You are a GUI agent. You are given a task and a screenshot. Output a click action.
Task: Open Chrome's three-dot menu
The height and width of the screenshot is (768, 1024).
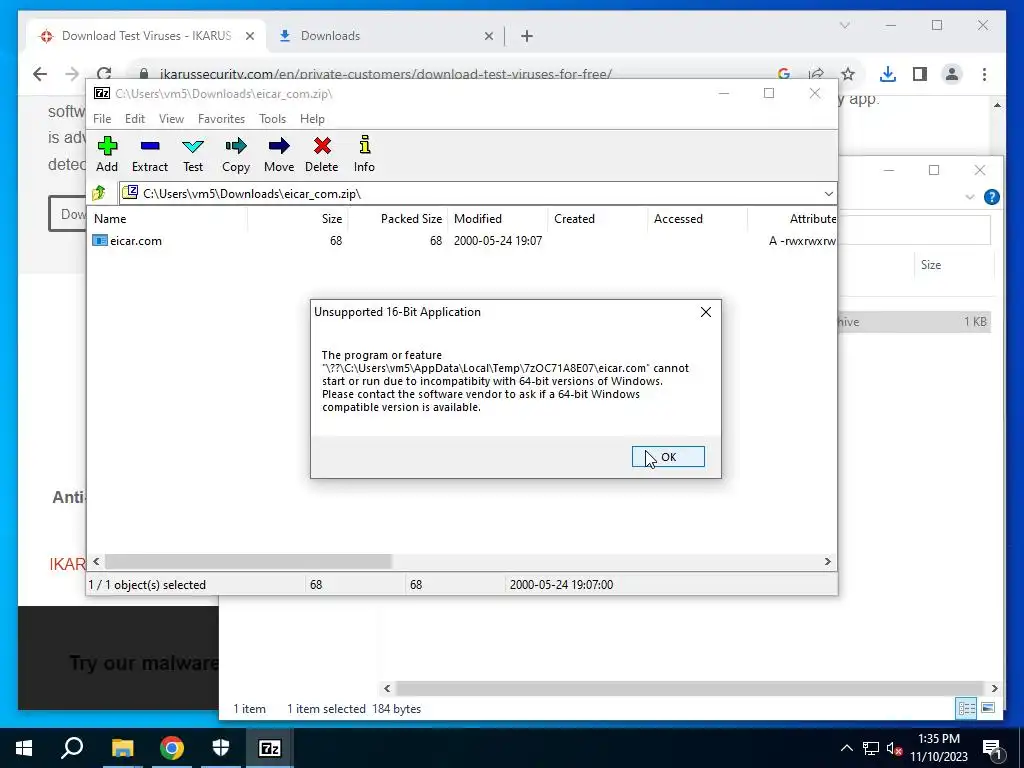coord(984,74)
